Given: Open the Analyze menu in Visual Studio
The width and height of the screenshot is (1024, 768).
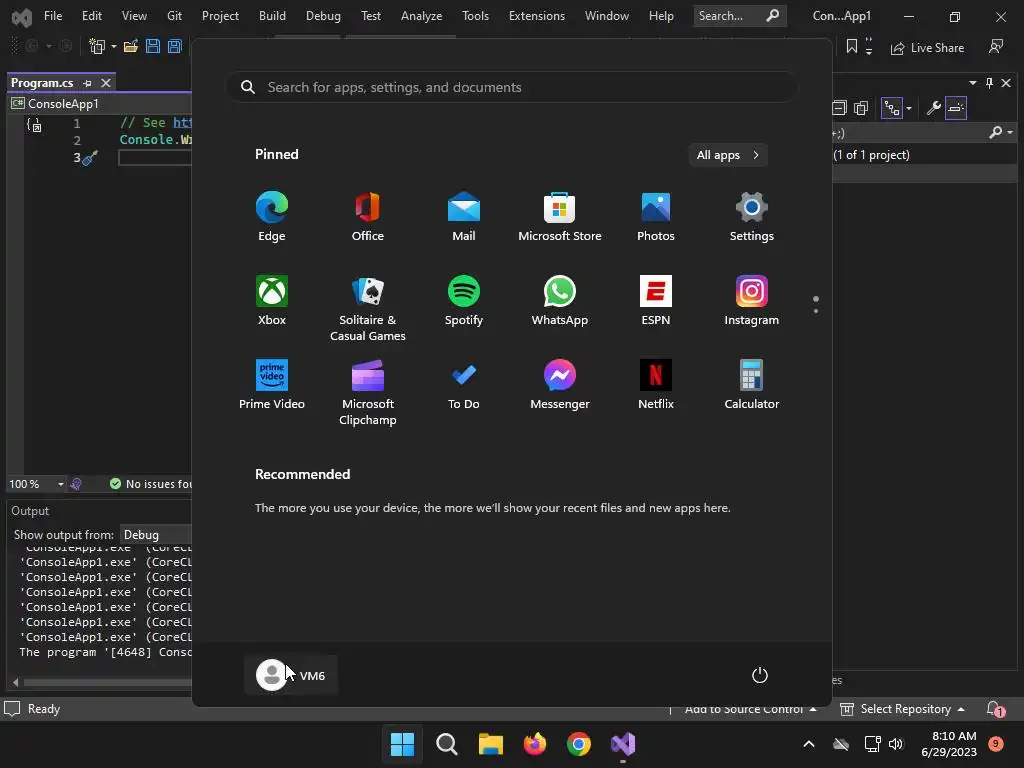Looking at the screenshot, I should pos(421,16).
